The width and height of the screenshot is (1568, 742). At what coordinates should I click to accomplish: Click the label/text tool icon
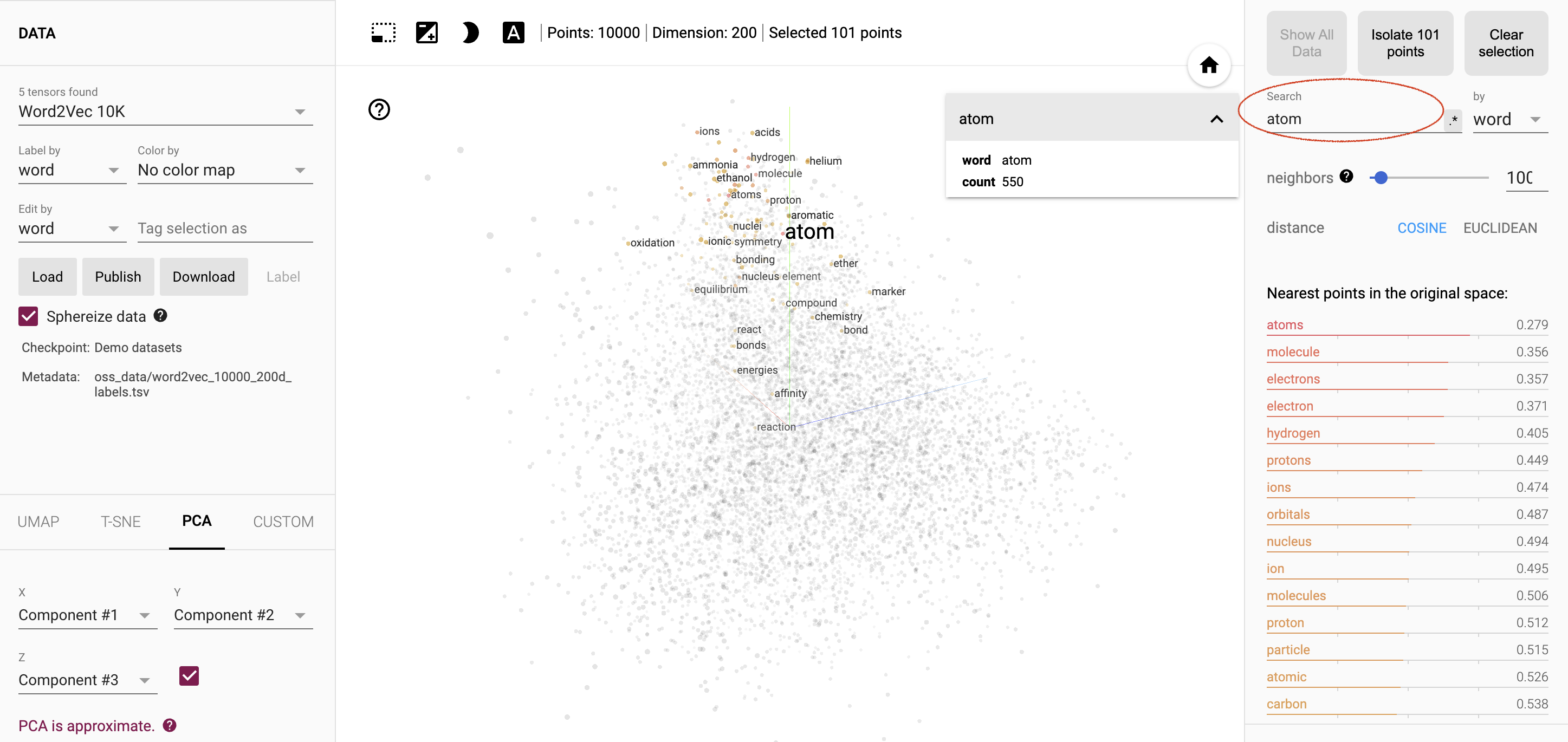coord(514,34)
